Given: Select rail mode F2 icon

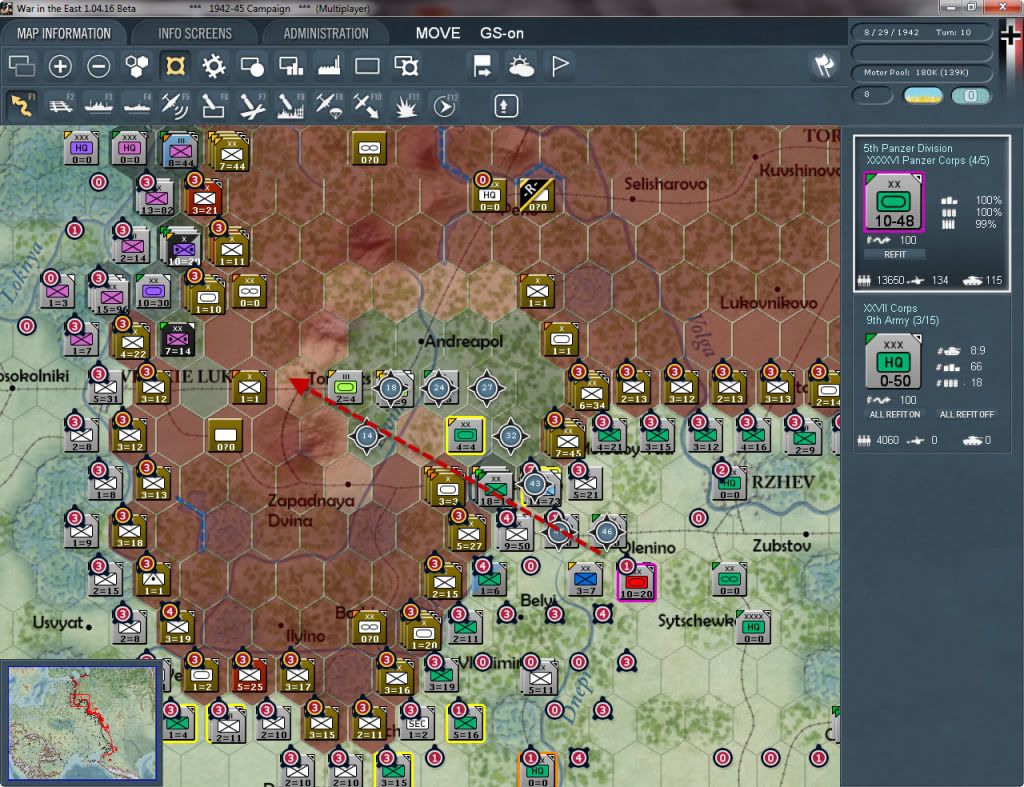Looking at the screenshot, I should point(61,105).
